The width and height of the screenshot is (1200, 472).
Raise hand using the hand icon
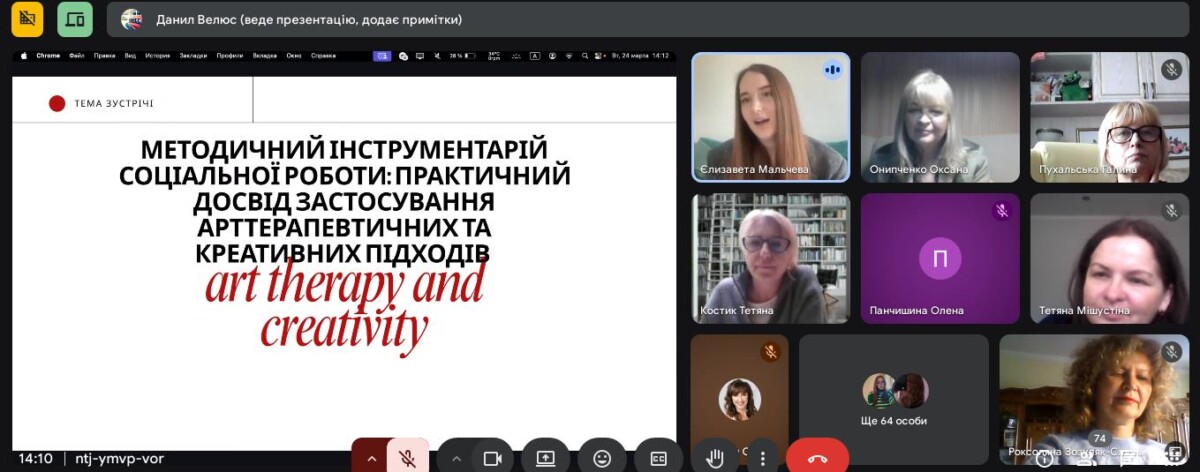tap(715, 458)
